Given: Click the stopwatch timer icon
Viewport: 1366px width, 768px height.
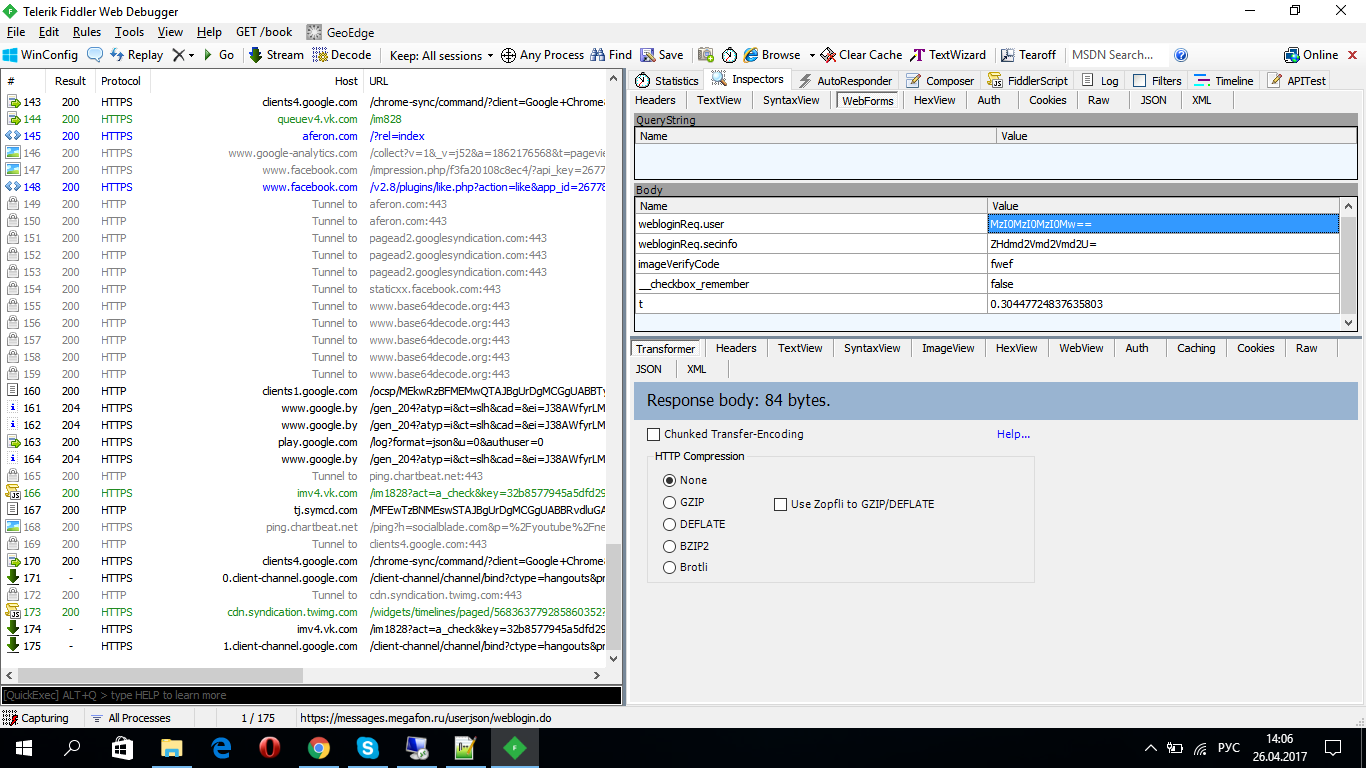Looking at the screenshot, I should tap(729, 55).
